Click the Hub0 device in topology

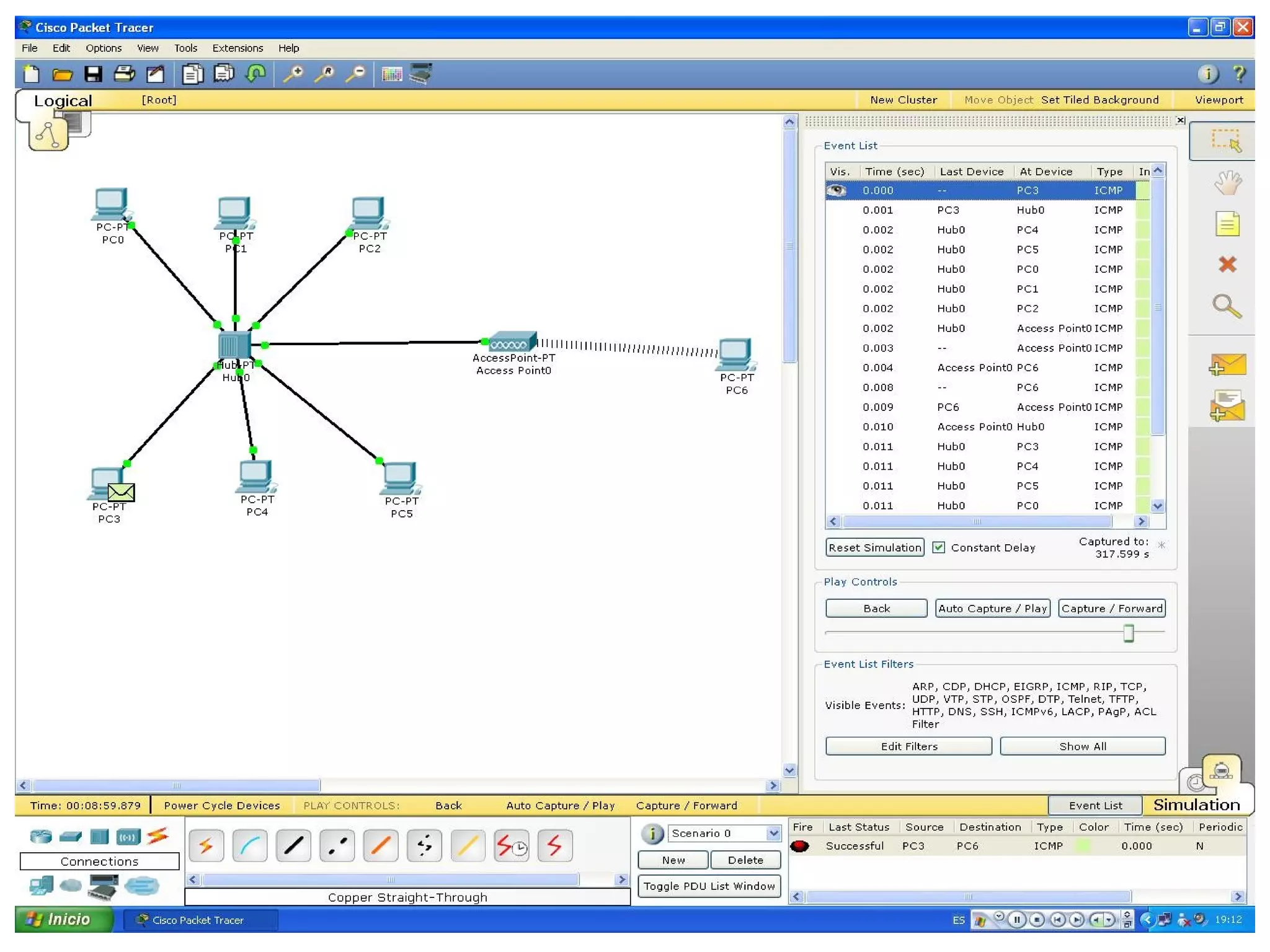coord(234,345)
